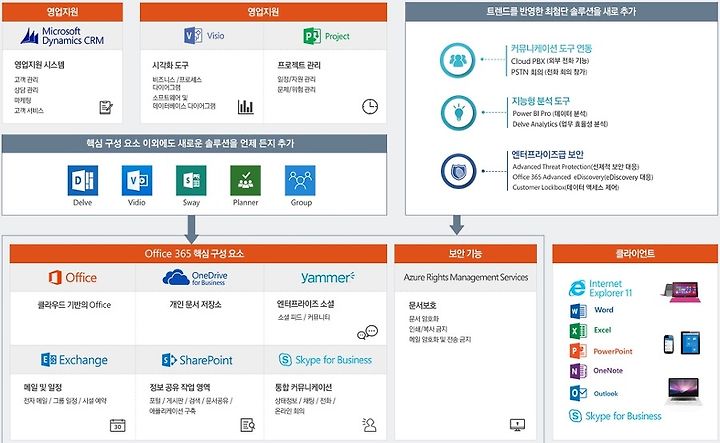Click the 지능형 분석 도구 heading
This screenshot has height=443, width=720.
tap(541, 101)
